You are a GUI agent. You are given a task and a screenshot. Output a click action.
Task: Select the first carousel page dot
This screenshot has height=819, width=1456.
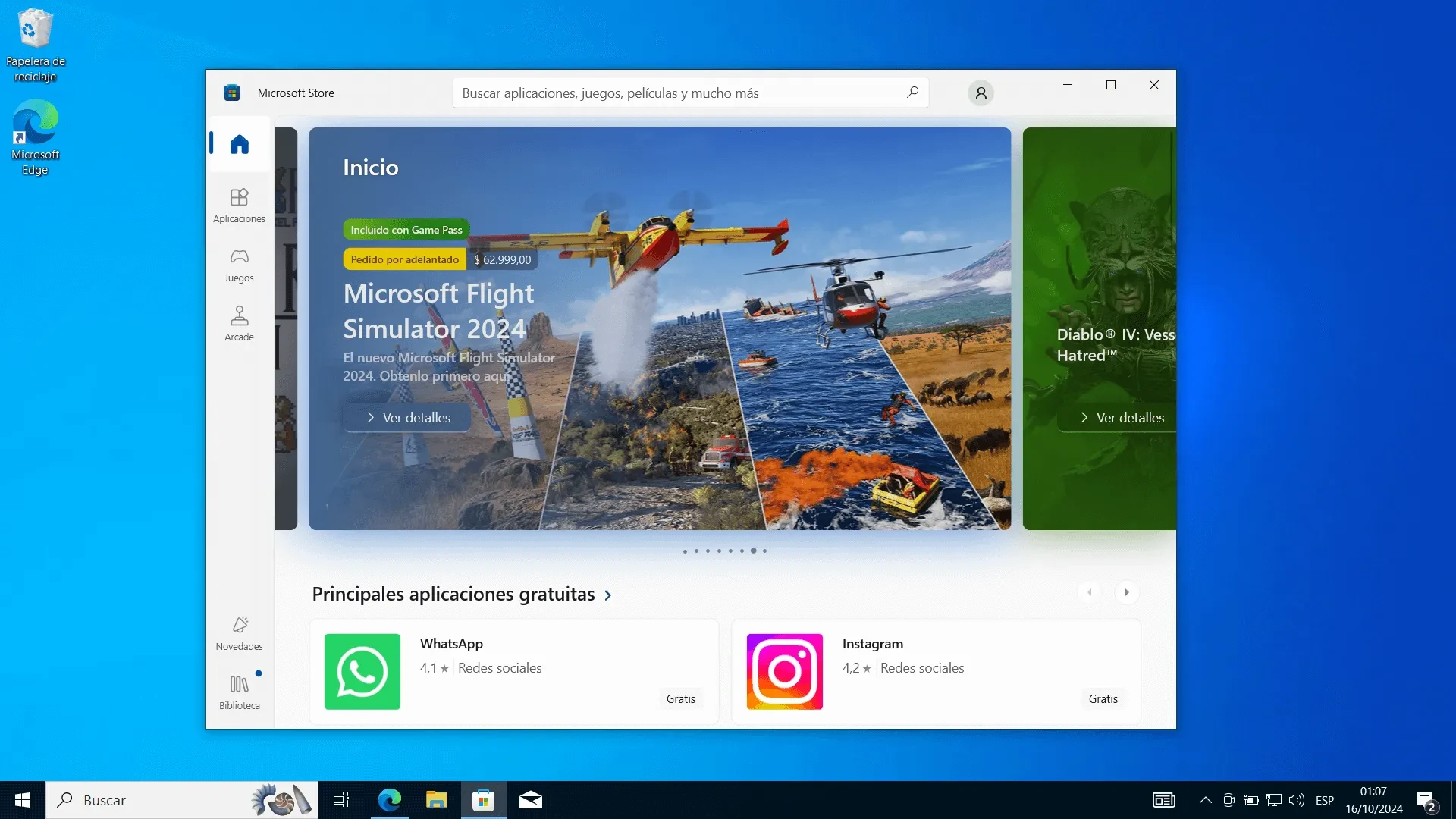click(x=685, y=551)
